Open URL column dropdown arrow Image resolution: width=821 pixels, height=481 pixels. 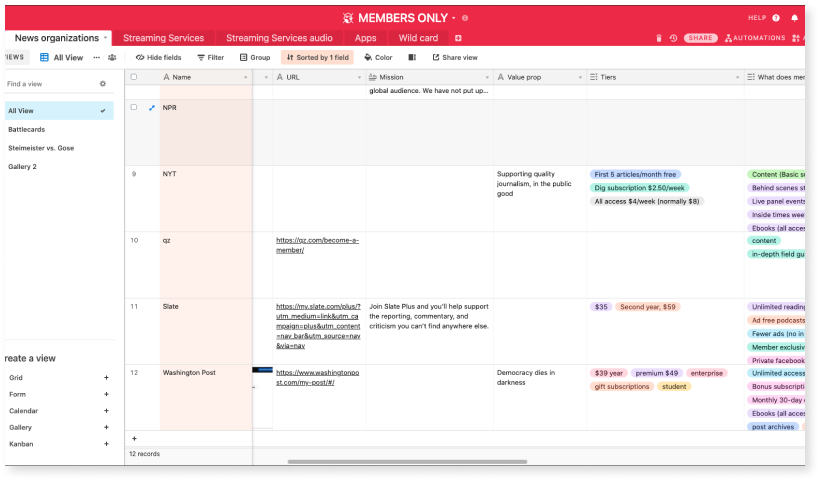[x=359, y=77]
